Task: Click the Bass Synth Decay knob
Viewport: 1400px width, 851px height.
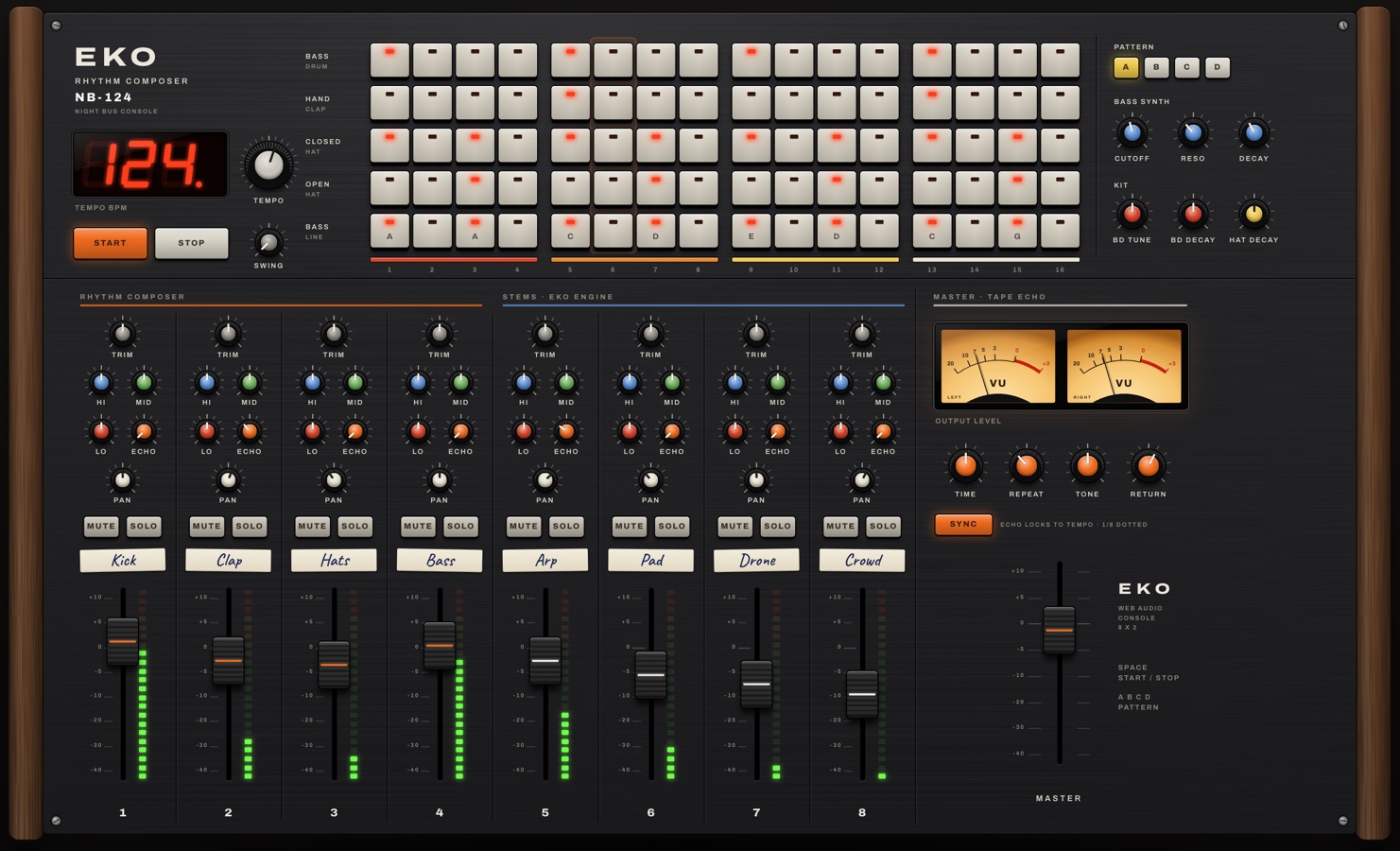Action: tap(1253, 133)
